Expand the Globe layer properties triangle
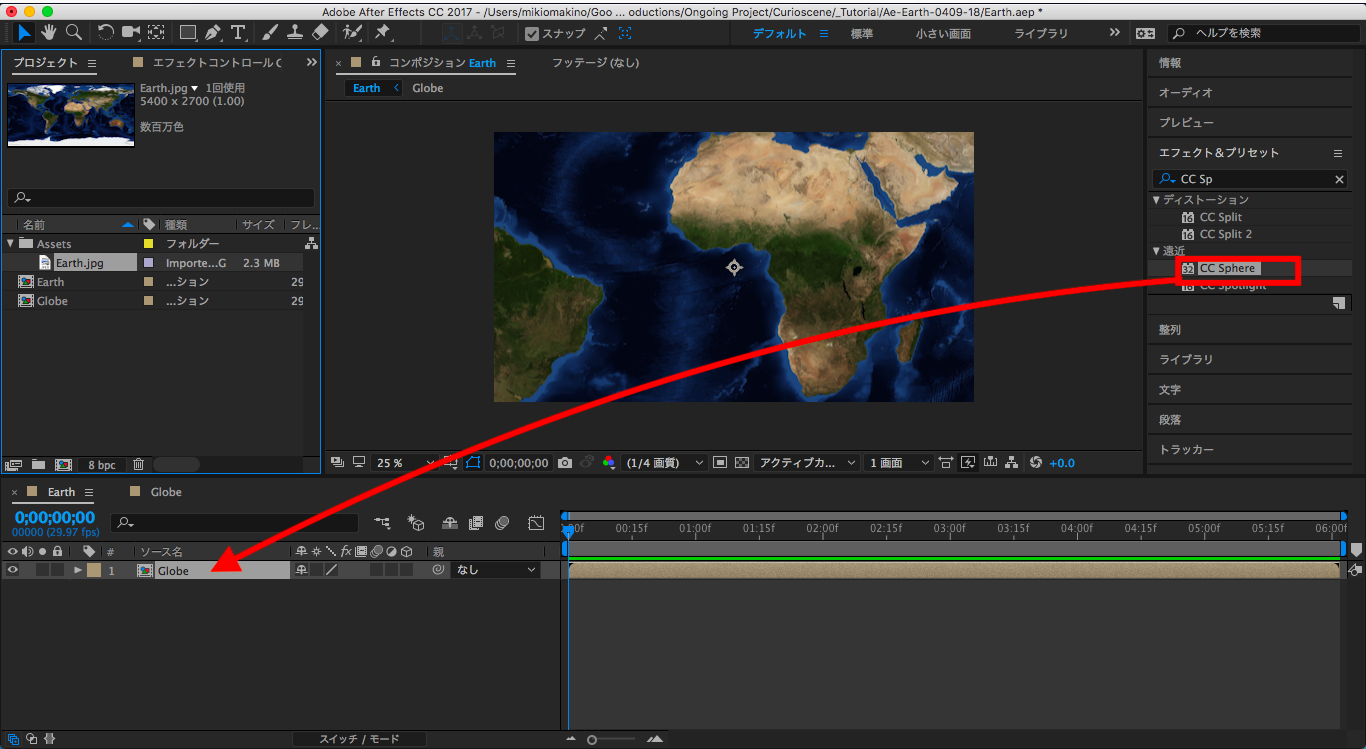Image resolution: width=1366 pixels, height=749 pixels. [x=78, y=570]
